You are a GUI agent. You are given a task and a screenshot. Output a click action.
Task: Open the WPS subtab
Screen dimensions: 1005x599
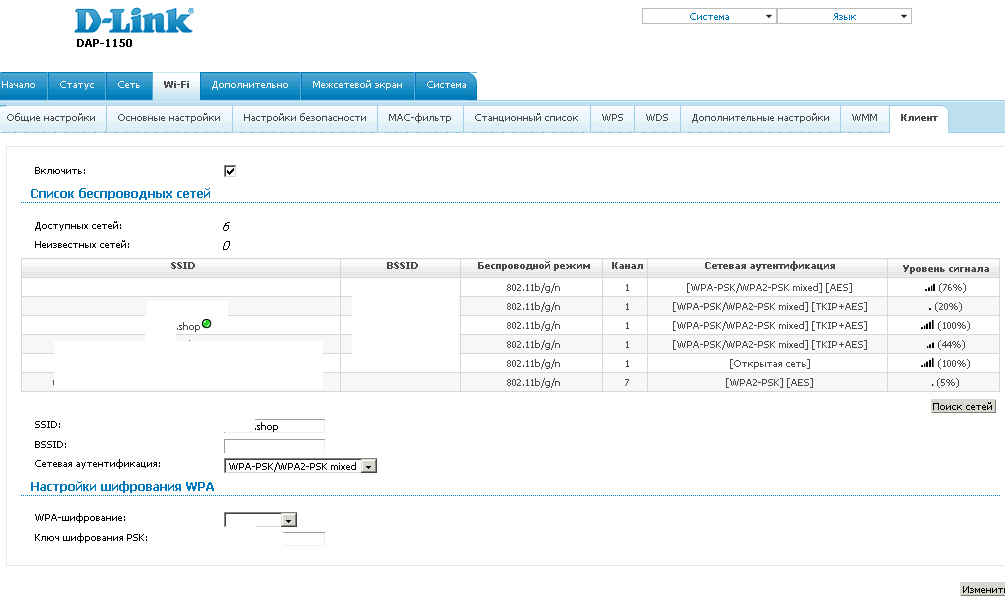point(612,118)
